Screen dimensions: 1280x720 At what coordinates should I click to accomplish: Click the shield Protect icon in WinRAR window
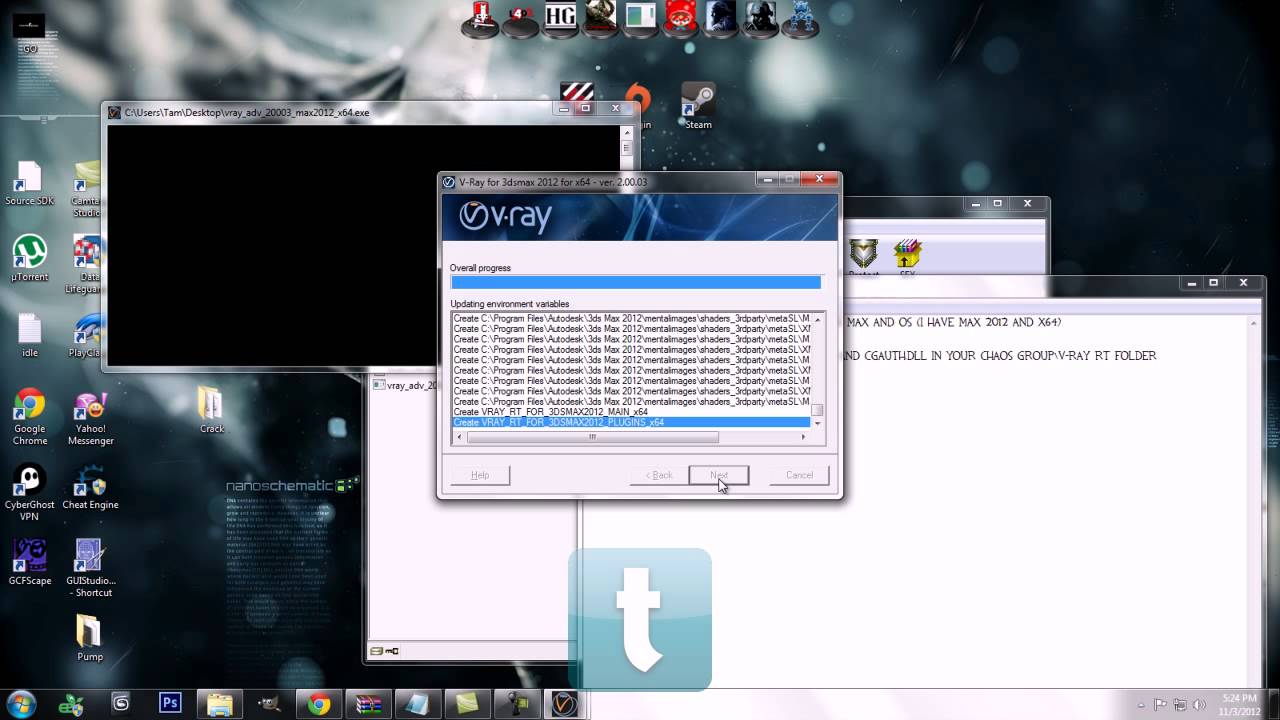click(863, 258)
